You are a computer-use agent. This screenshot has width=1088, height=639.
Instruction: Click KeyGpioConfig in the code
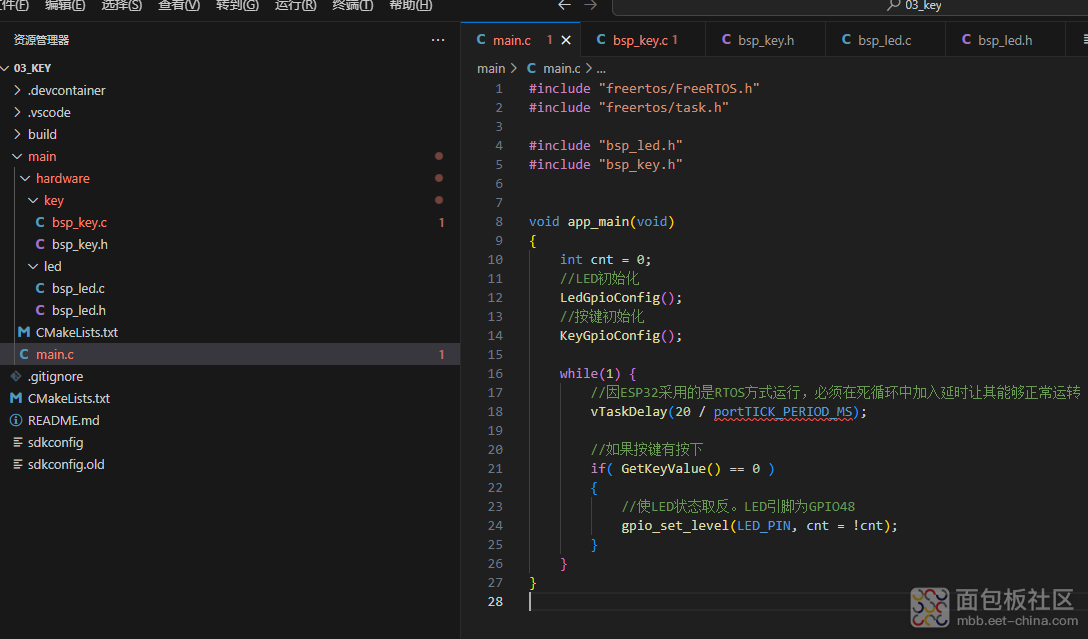(x=610, y=336)
